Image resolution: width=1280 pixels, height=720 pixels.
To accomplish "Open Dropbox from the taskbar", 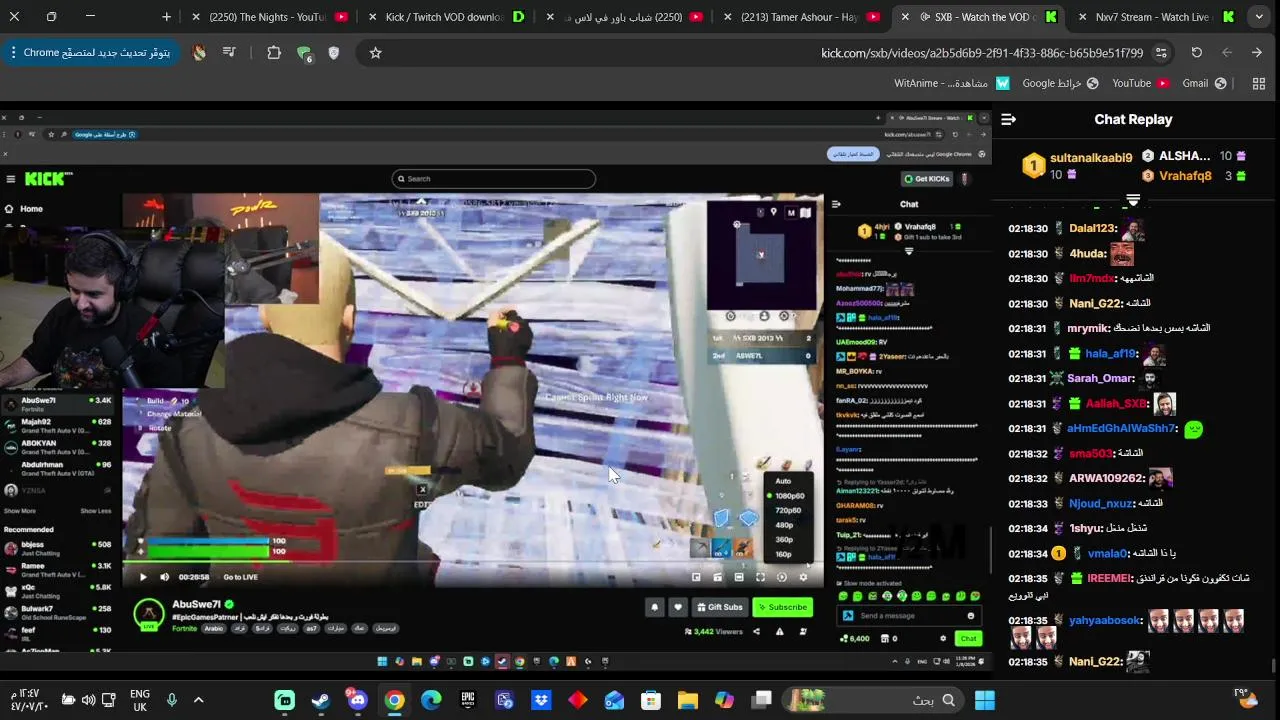I will click(541, 700).
